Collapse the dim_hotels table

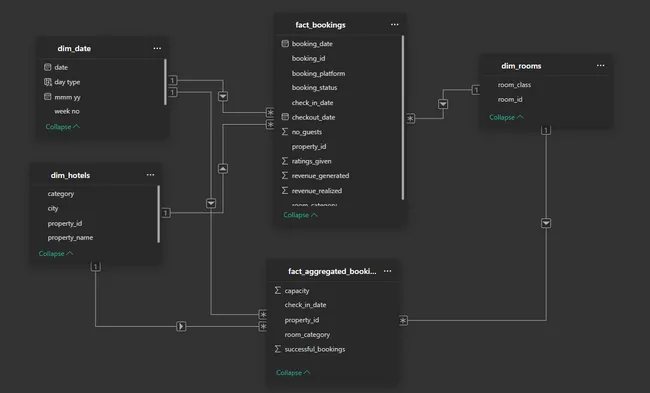[56, 253]
